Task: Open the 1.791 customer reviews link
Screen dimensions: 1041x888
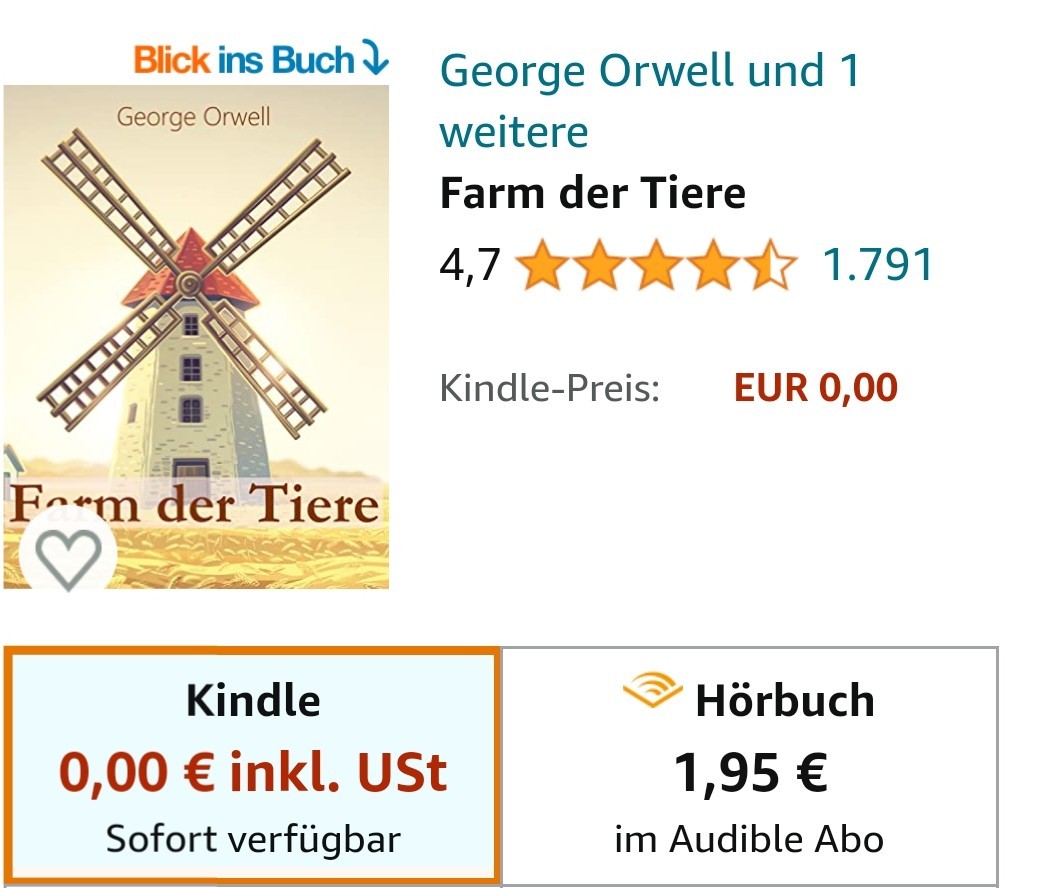Action: (878, 265)
